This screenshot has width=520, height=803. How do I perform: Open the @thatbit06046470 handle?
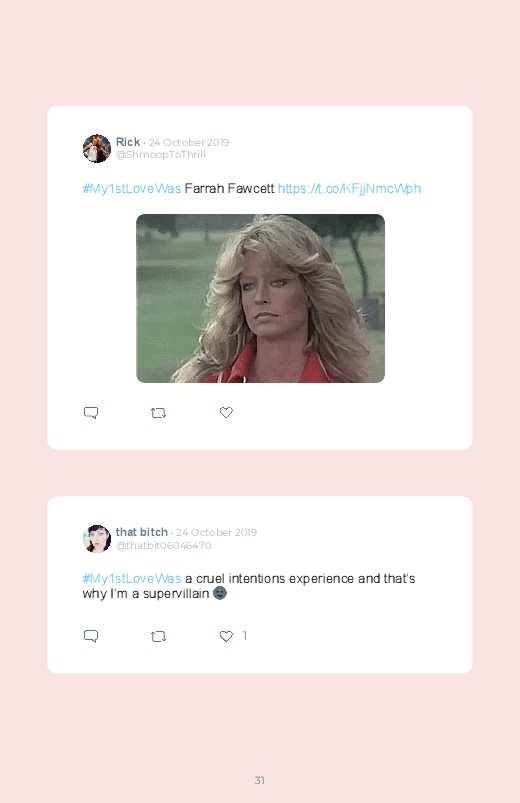[x=163, y=545]
